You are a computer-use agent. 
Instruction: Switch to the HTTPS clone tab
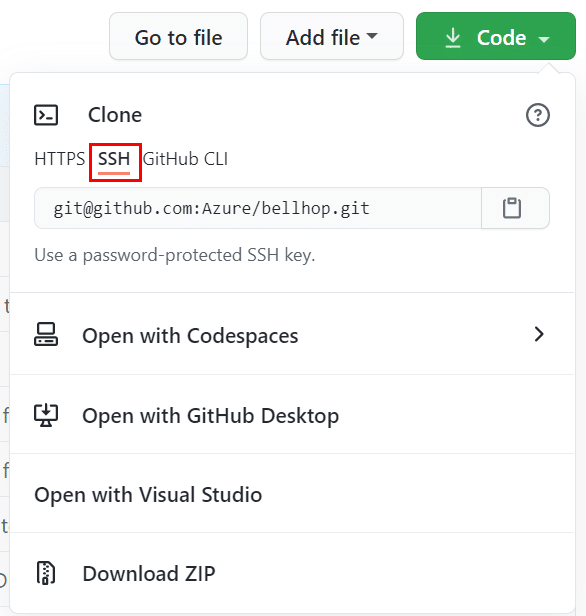point(60,159)
